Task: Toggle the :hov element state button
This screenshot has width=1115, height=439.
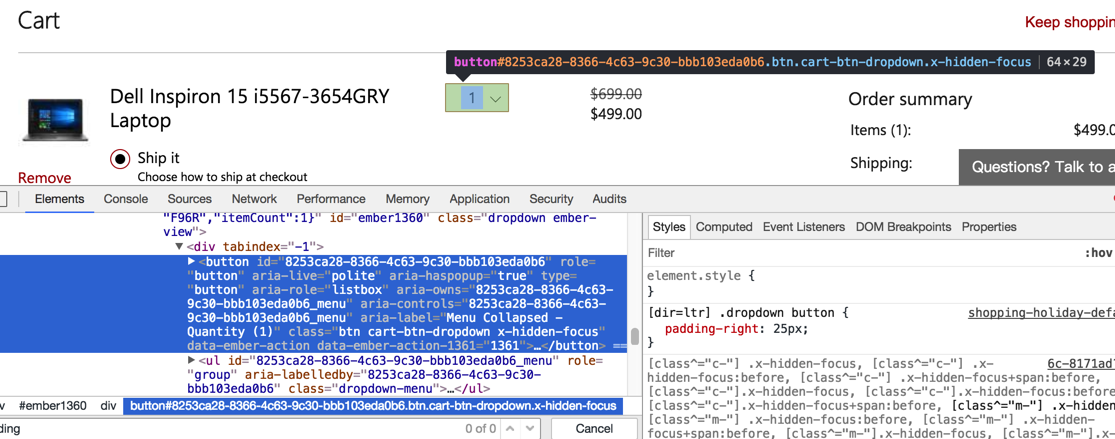Action: pyautogui.click(x=1097, y=253)
